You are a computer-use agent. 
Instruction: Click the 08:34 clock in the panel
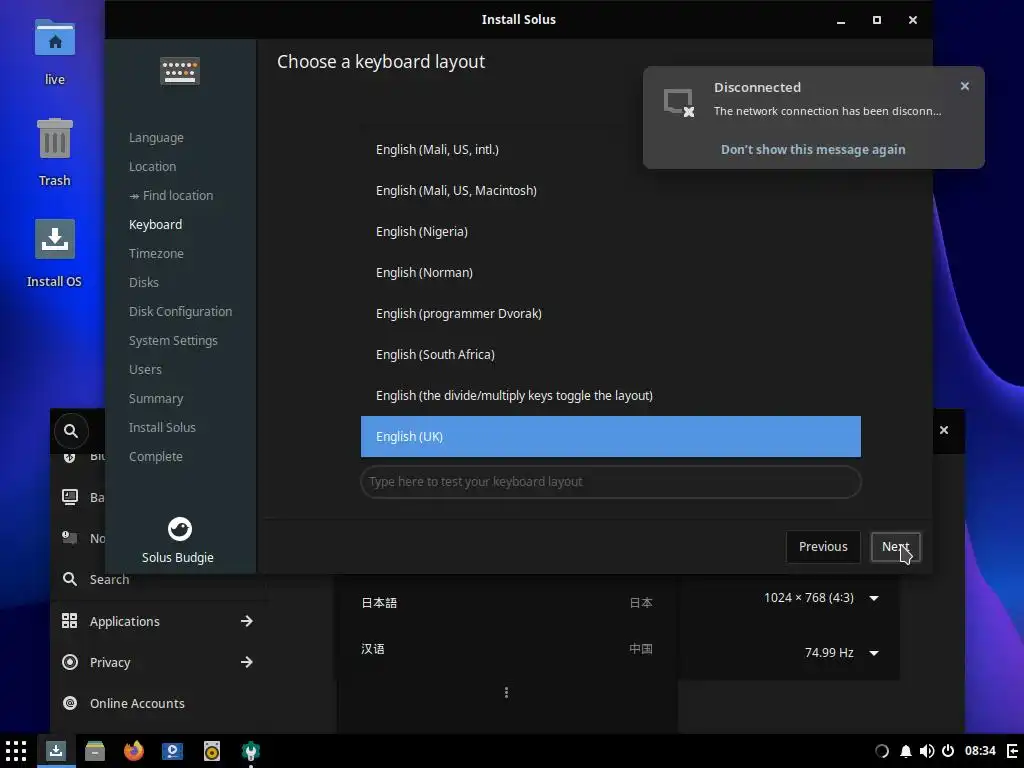[x=980, y=751]
